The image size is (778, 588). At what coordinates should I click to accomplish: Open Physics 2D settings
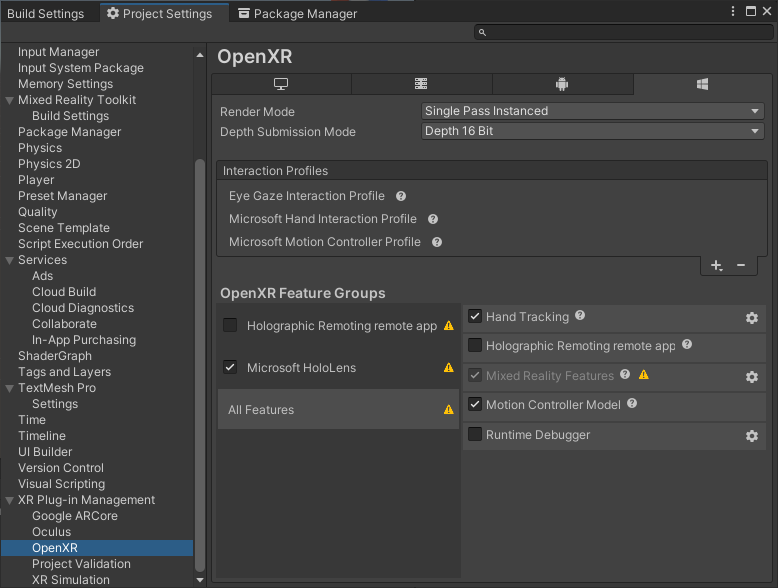[49, 164]
